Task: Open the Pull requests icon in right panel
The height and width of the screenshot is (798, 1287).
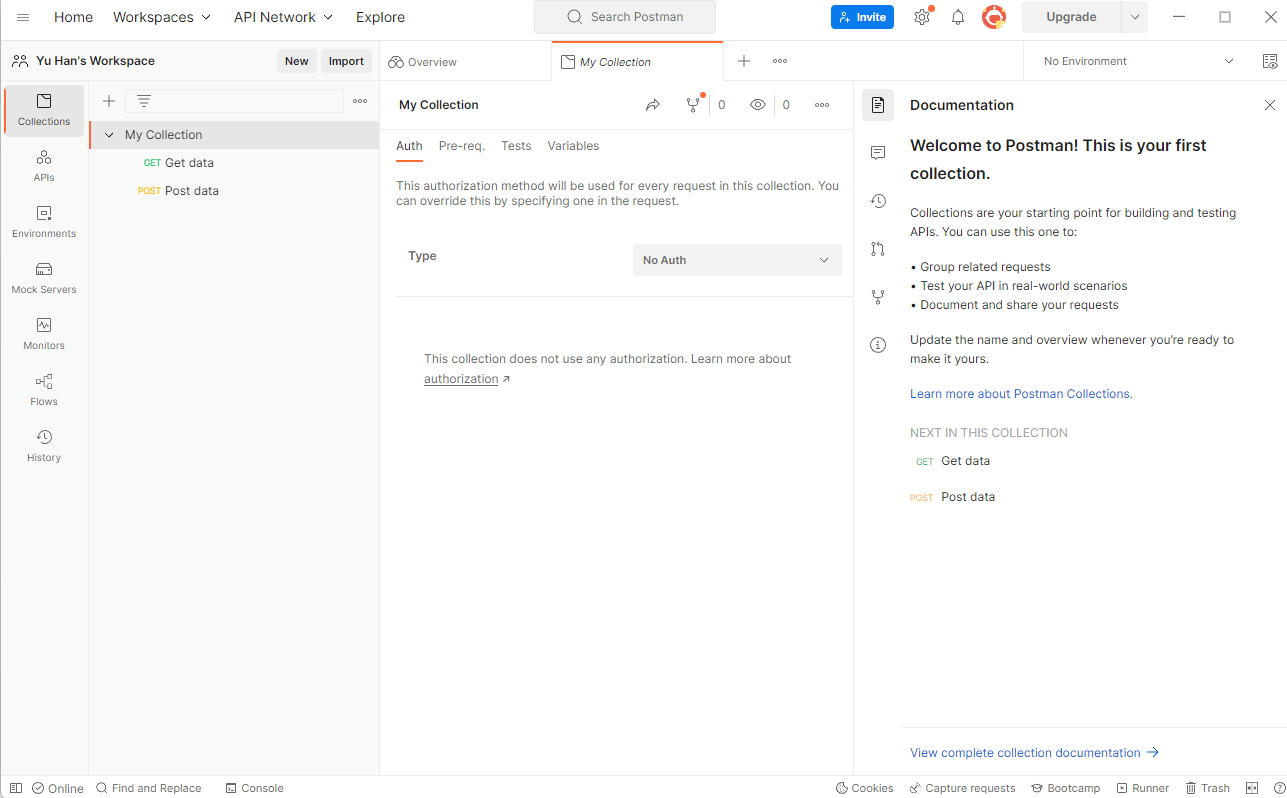Action: pos(878,249)
